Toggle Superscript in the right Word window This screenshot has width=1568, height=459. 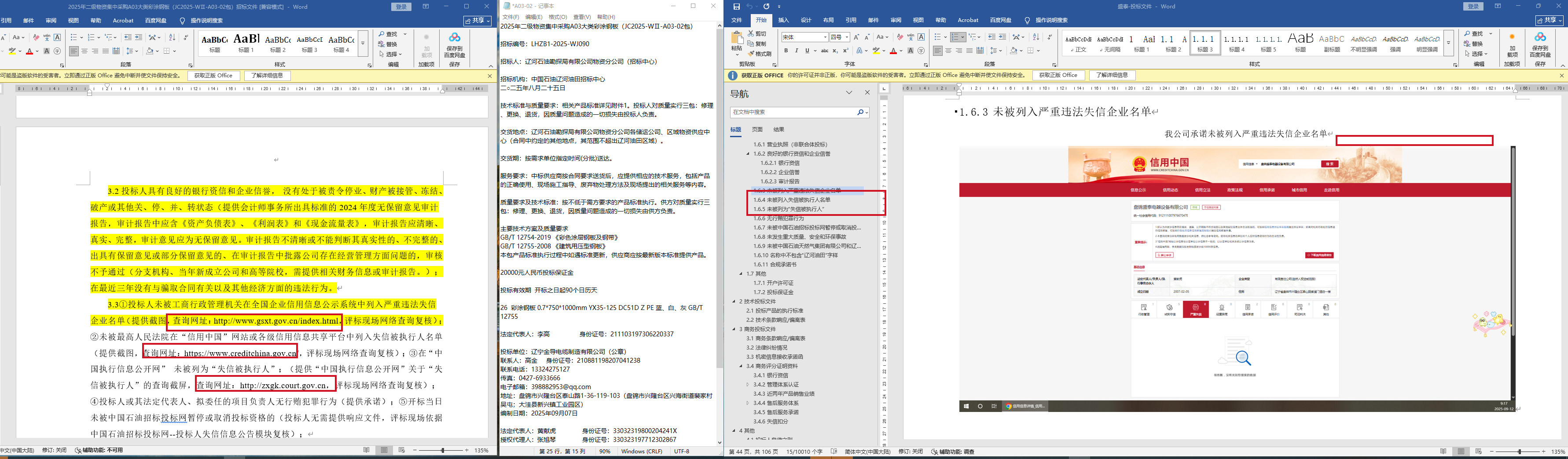coord(846,51)
